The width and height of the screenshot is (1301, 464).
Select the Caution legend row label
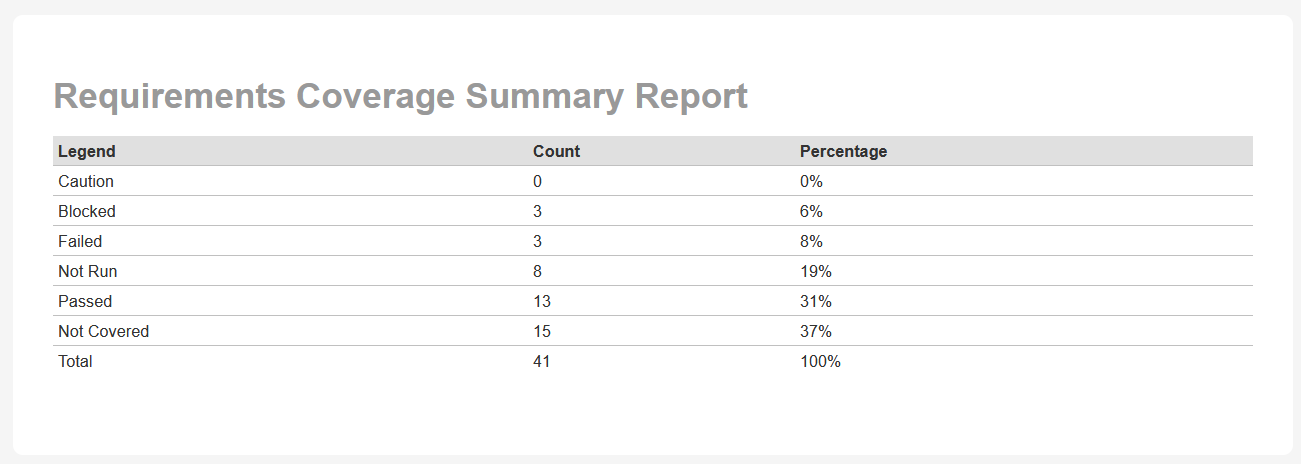coord(86,182)
